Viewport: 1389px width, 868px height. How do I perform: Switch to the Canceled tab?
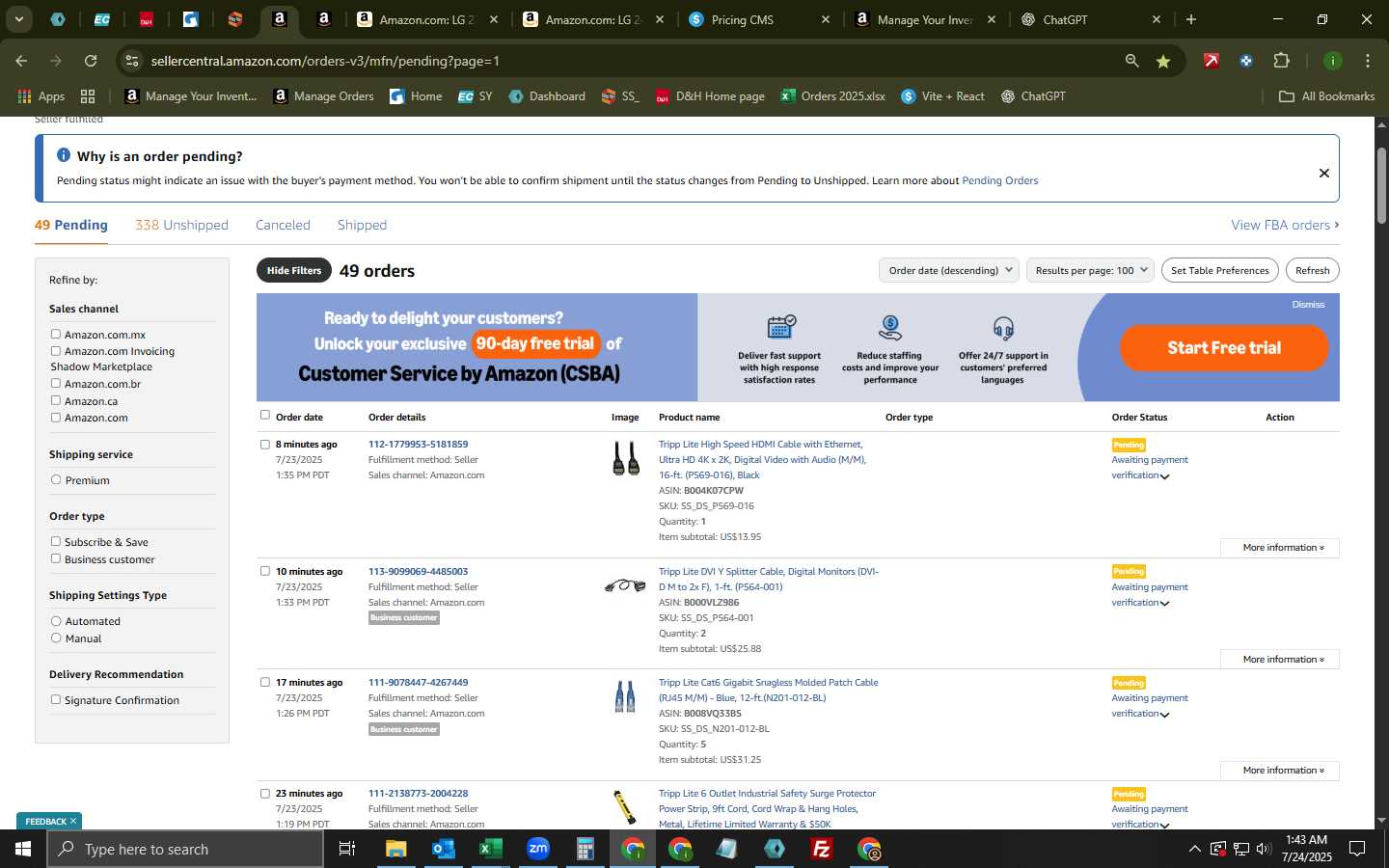[x=283, y=225]
